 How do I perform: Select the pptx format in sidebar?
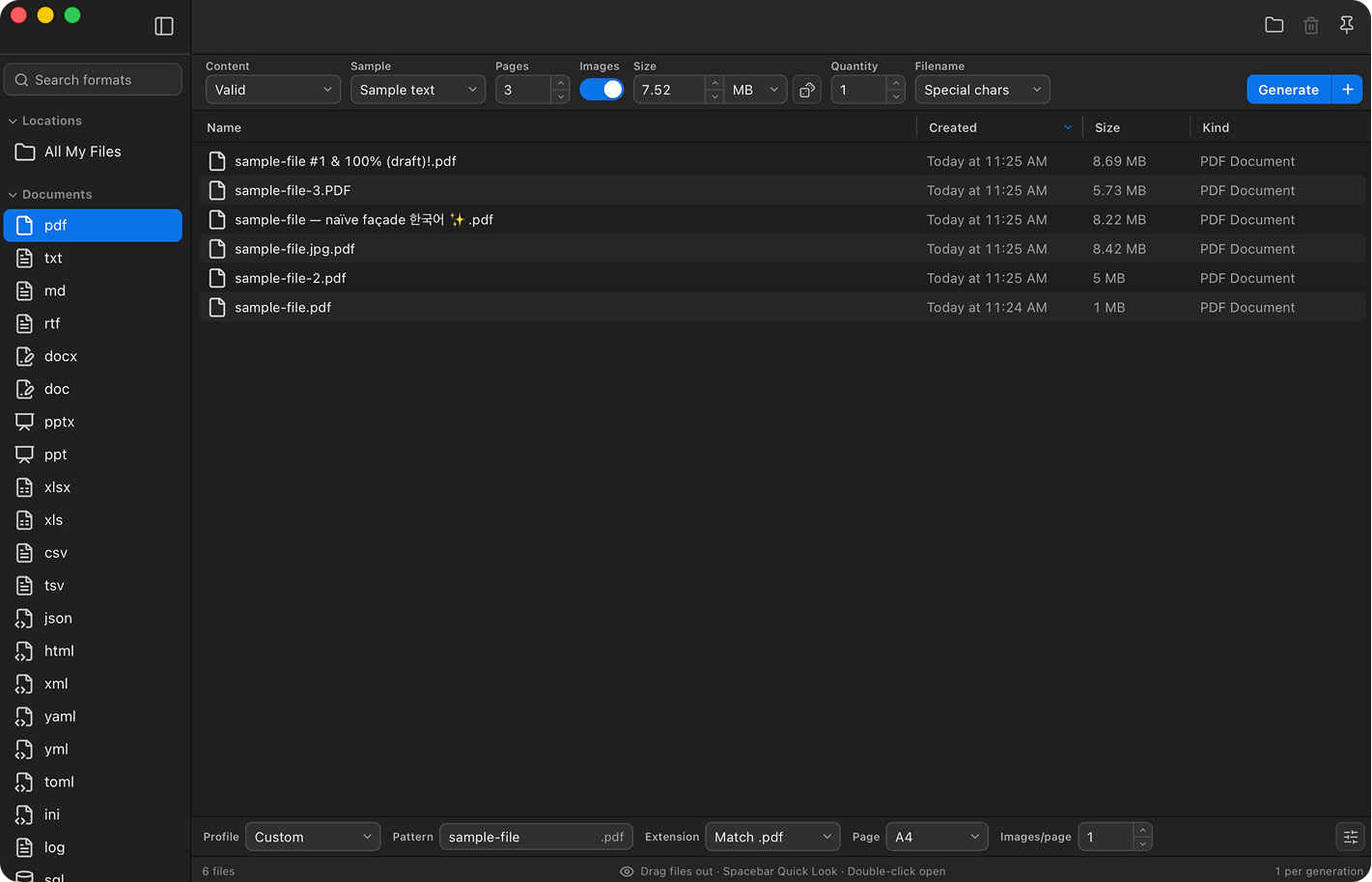tap(93, 422)
